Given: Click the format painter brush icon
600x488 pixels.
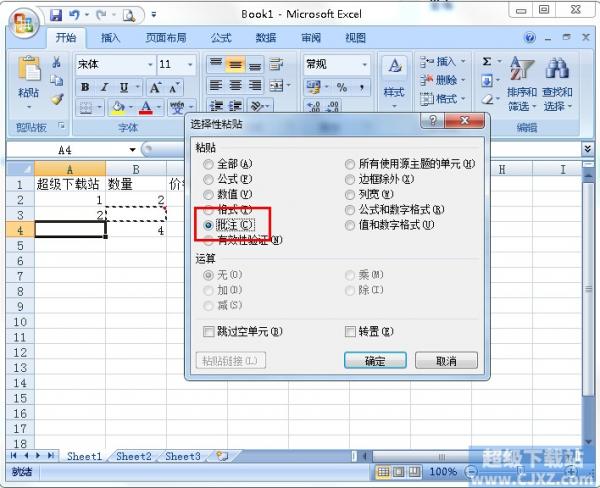Looking at the screenshot, I should tap(57, 100).
